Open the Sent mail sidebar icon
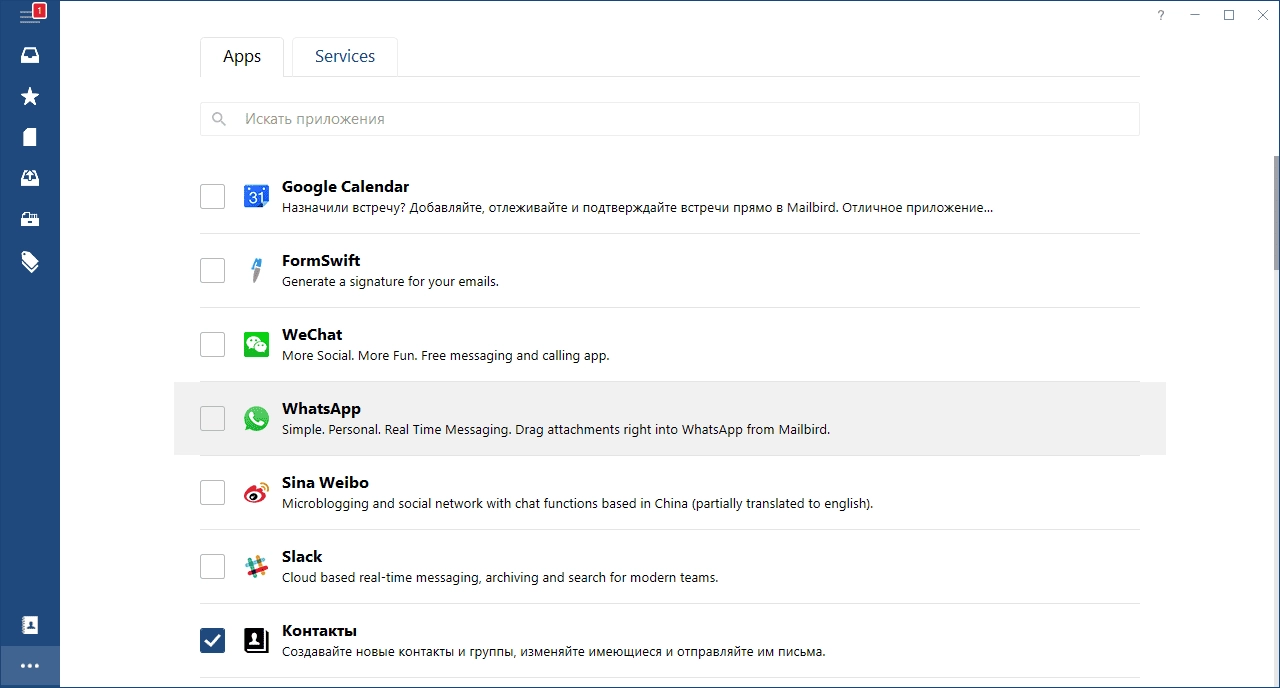Image resolution: width=1280 pixels, height=688 pixels. tap(30, 178)
